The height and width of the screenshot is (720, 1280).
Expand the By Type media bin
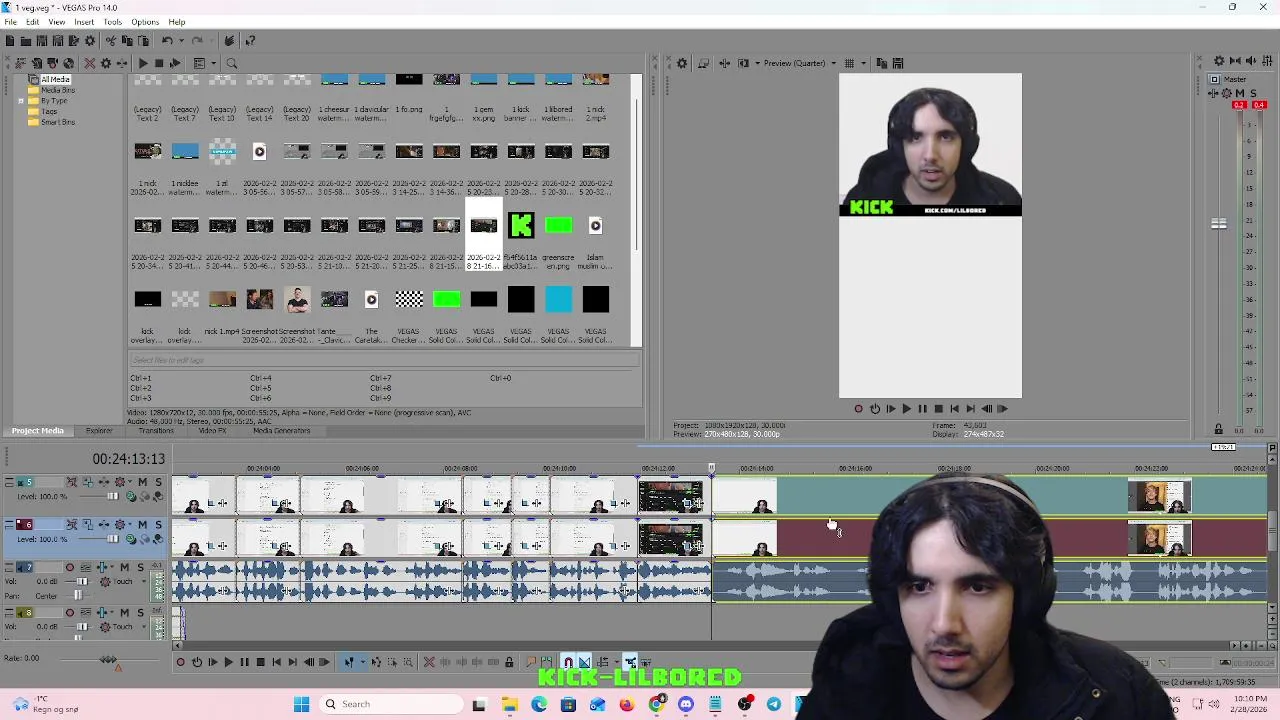pos(21,101)
